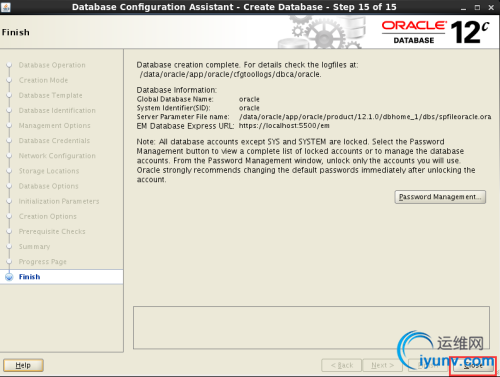The width and height of the screenshot is (500, 377).
Task: Click the Finish step bullet icon
Action: click(9, 277)
